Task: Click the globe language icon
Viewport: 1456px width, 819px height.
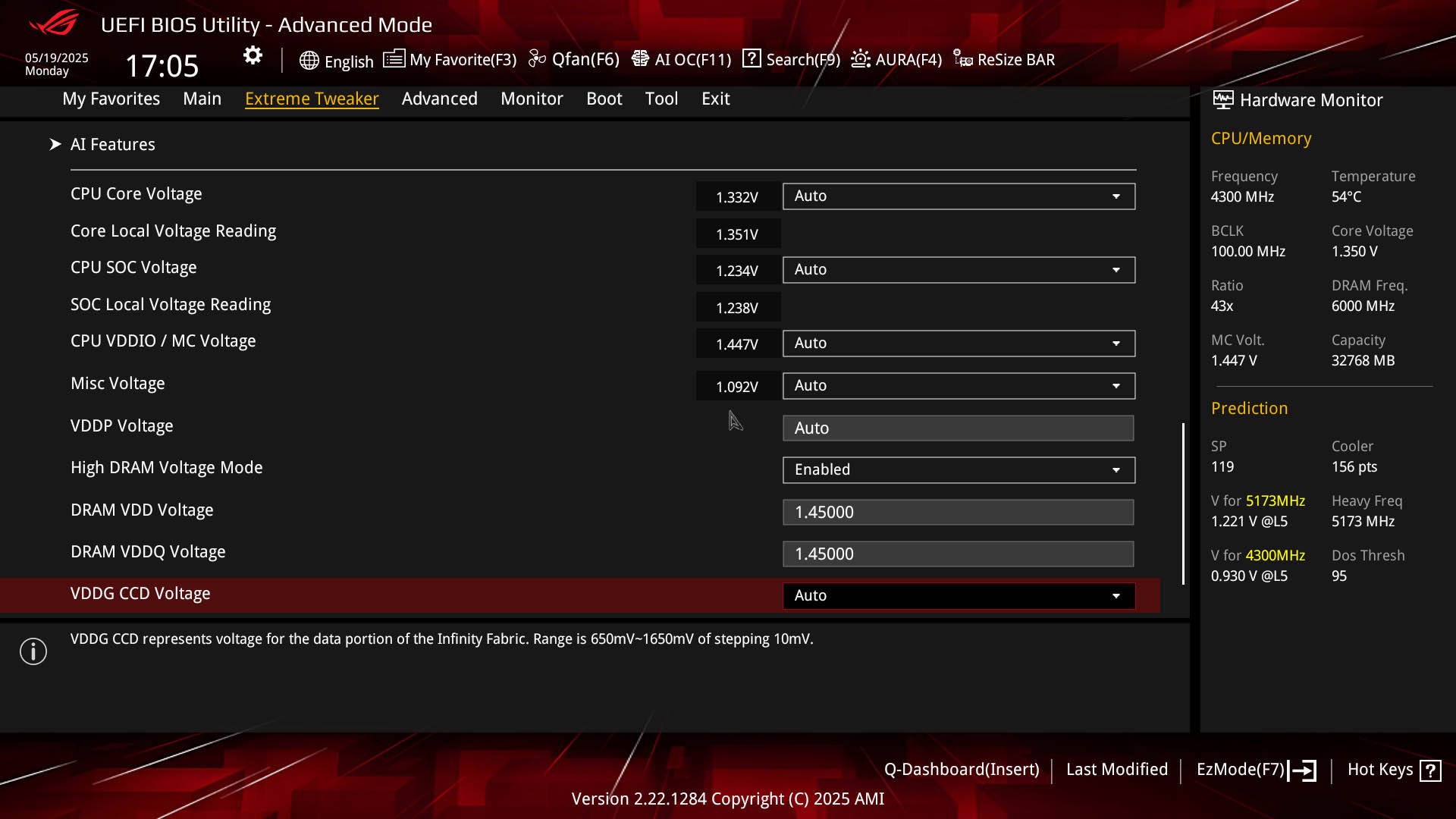Action: click(x=309, y=61)
